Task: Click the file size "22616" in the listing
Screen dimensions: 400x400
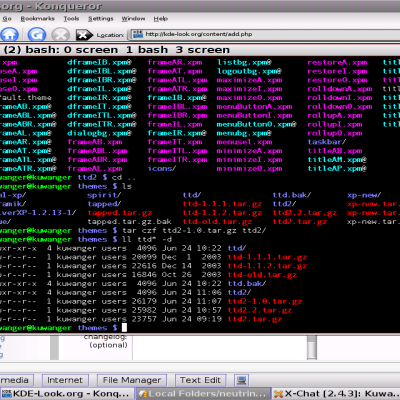Action: tap(144, 266)
